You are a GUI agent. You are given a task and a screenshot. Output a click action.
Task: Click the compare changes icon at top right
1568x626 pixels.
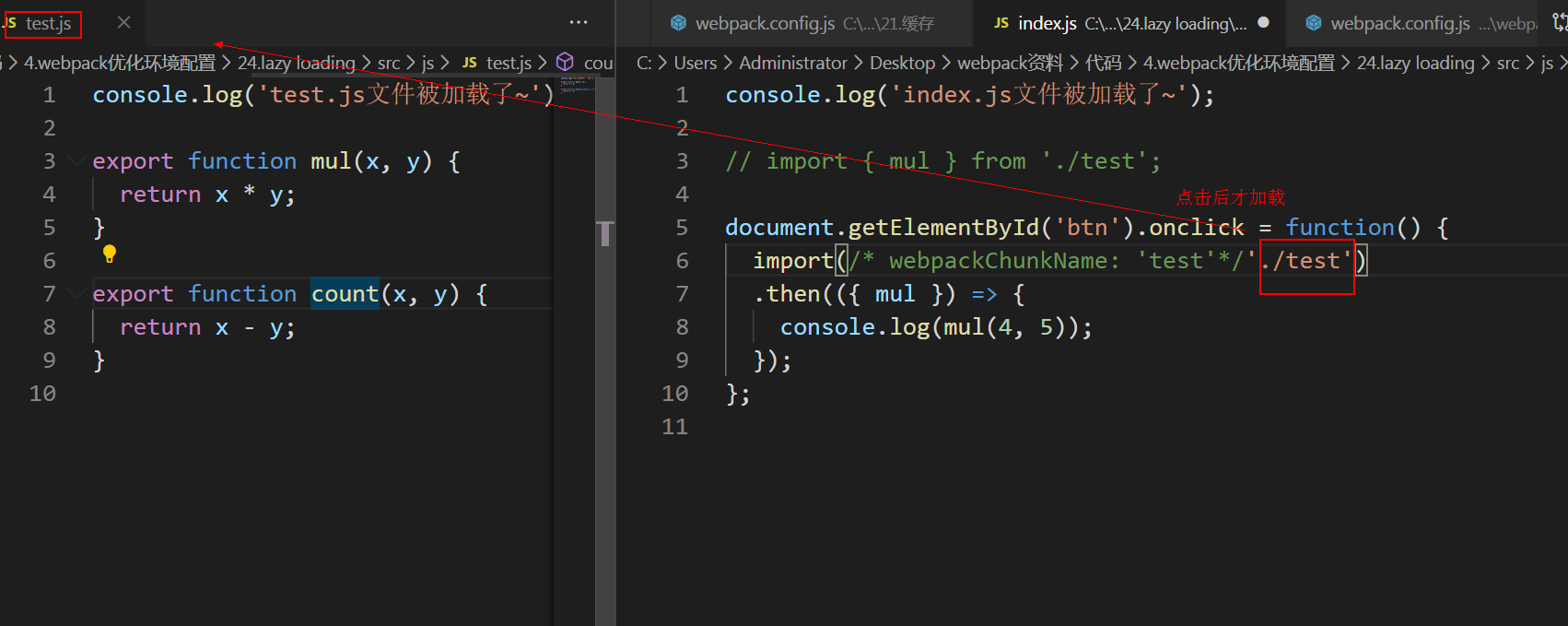(1559, 23)
